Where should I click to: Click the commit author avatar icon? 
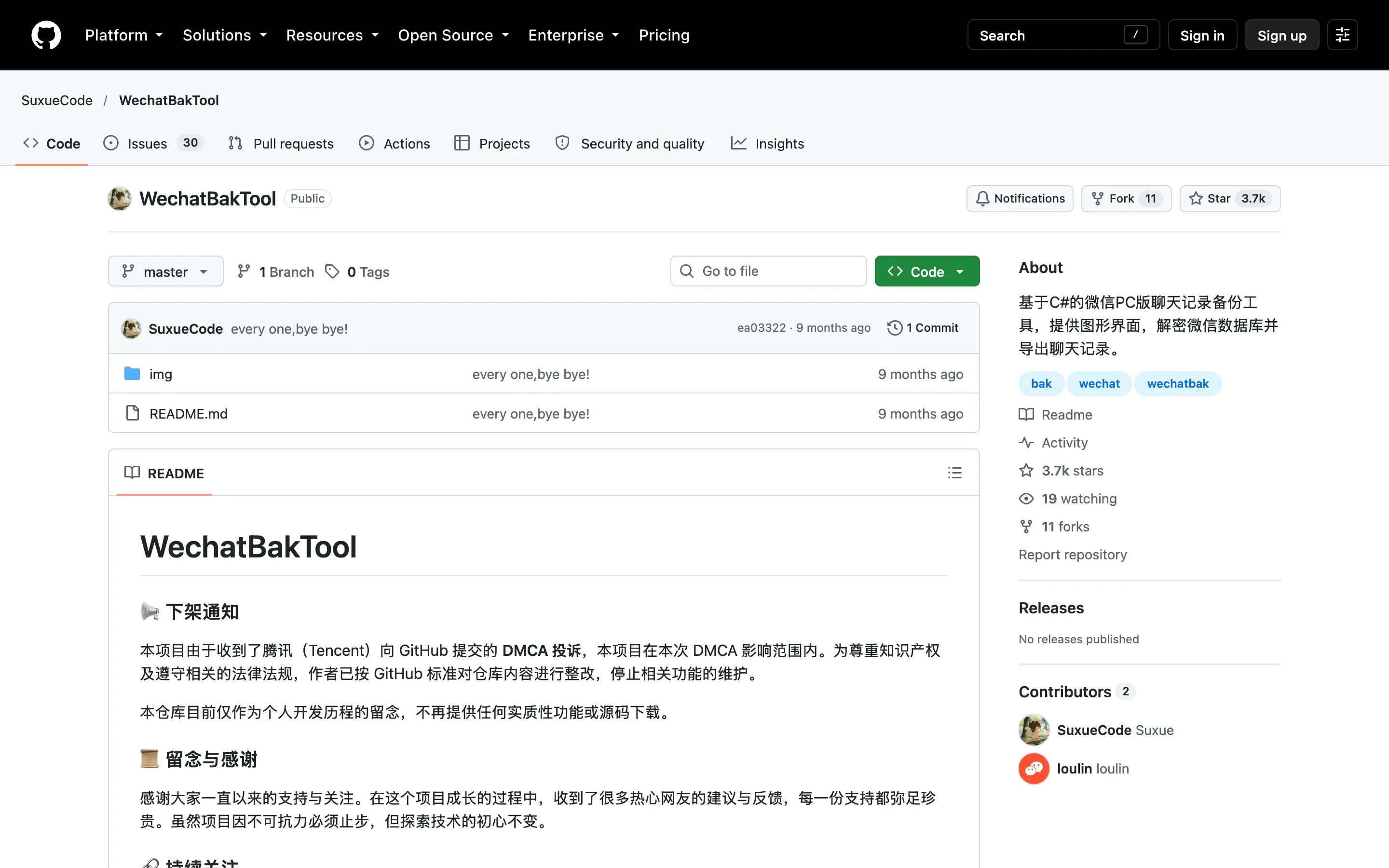click(132, 328)
